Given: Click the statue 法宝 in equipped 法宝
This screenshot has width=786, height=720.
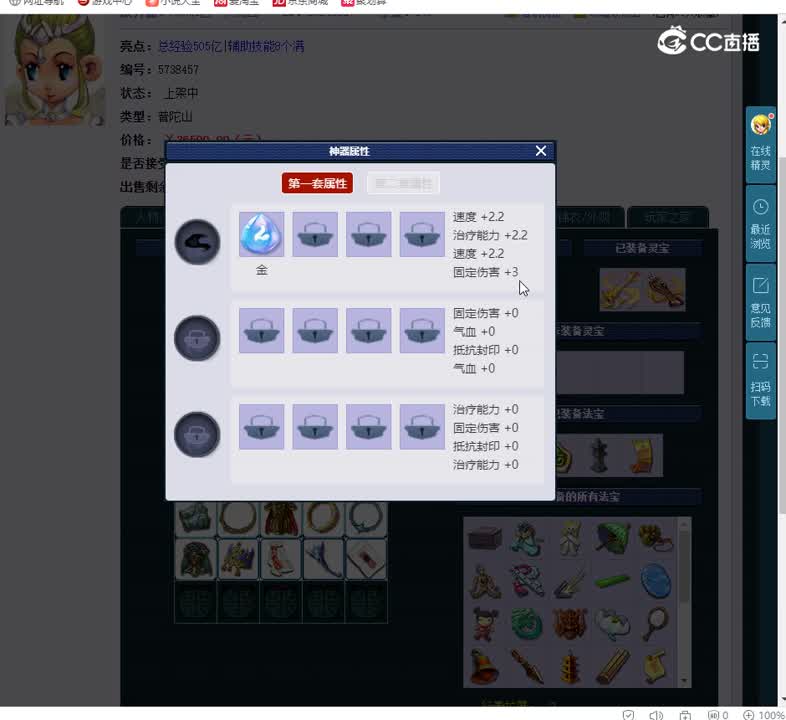Looking at the screenshot, I should coord(599,455).
